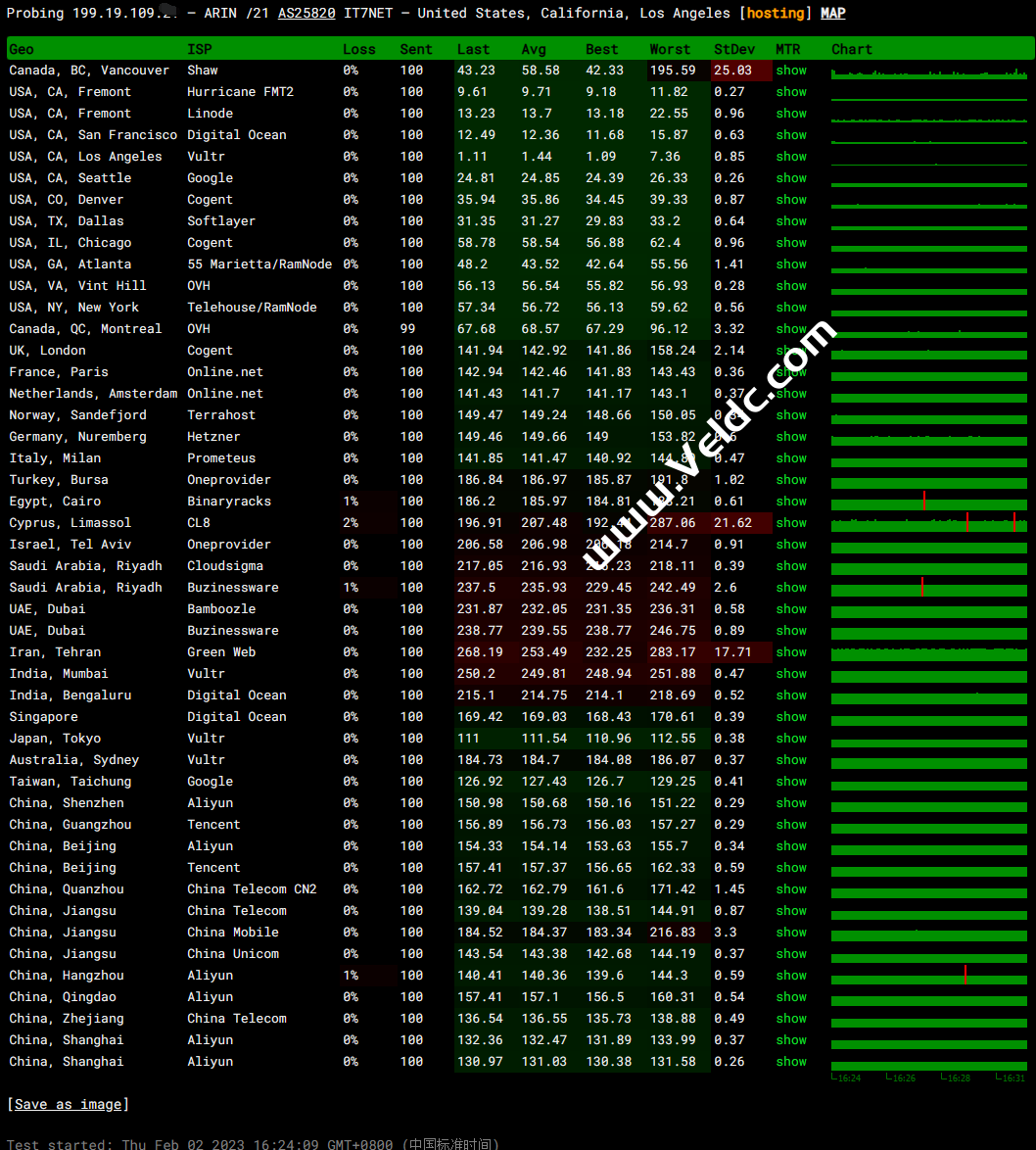The height and width of the screenshot is (1150, 1036).
Task: Select Worst value 287.06 for Cyprus
Action: click(673, 523)
